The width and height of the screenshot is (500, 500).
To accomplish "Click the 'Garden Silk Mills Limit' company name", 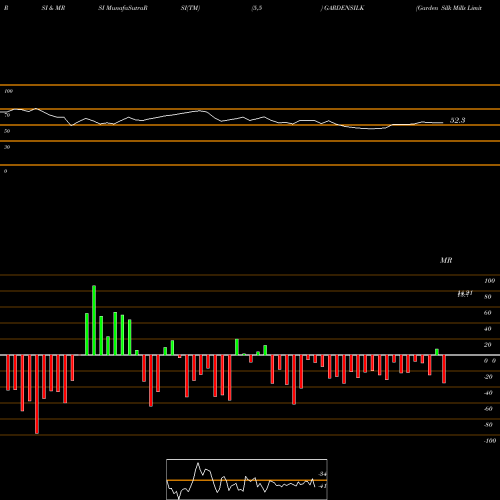I will [449, 8].
